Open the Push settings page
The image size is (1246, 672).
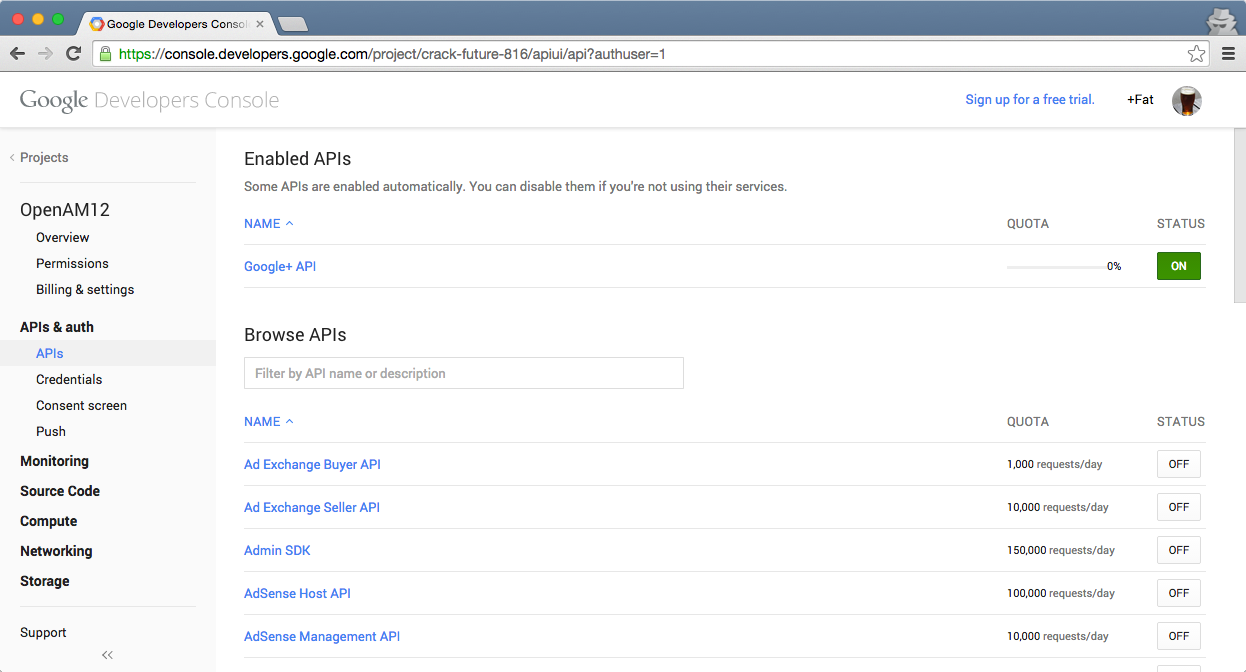pos(51,431)
